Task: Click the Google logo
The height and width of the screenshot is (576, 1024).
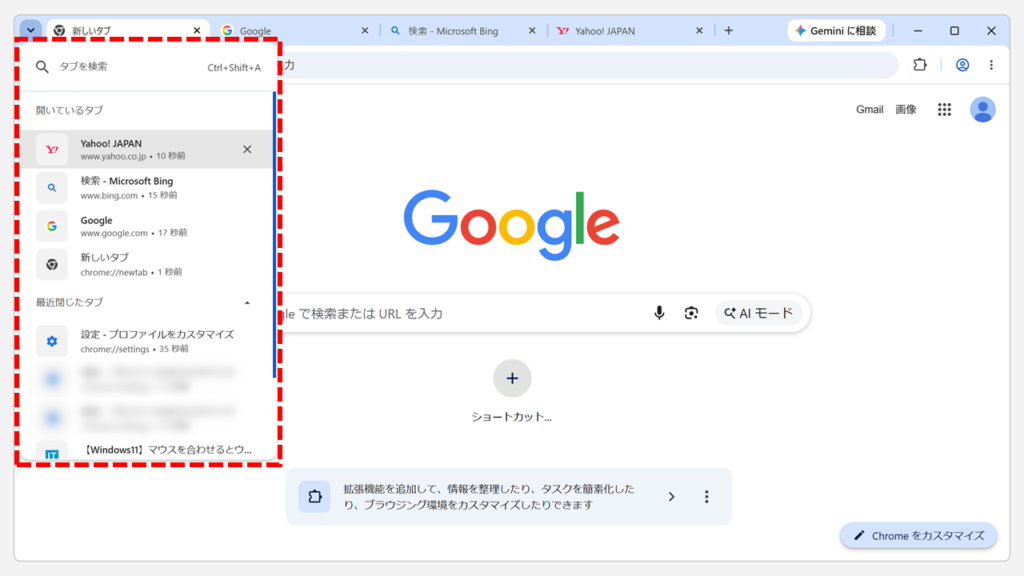Action: tap(511, 225)
